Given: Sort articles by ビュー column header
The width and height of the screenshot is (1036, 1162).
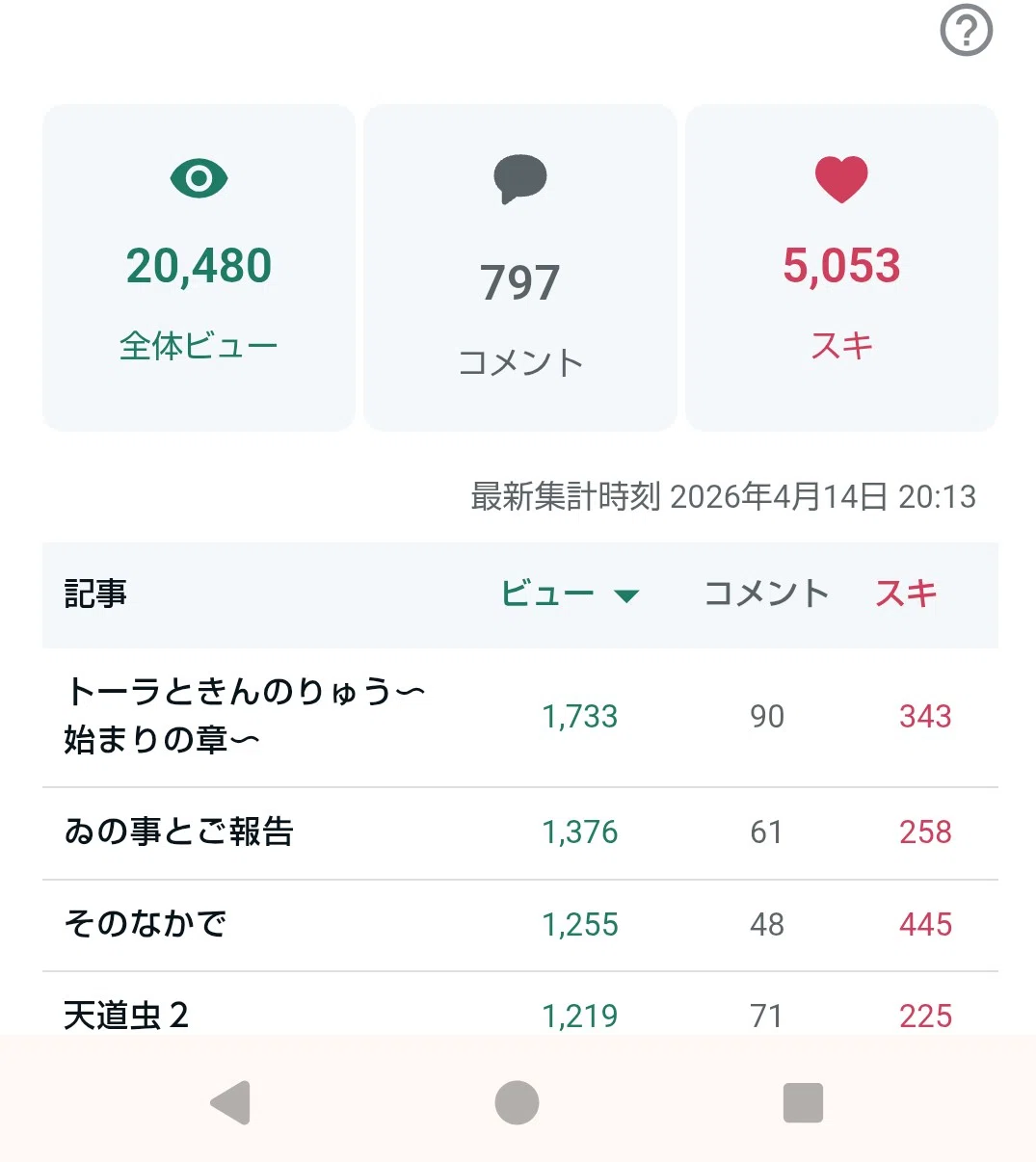Looking at the screenshot, I should [x=547, y=594].
